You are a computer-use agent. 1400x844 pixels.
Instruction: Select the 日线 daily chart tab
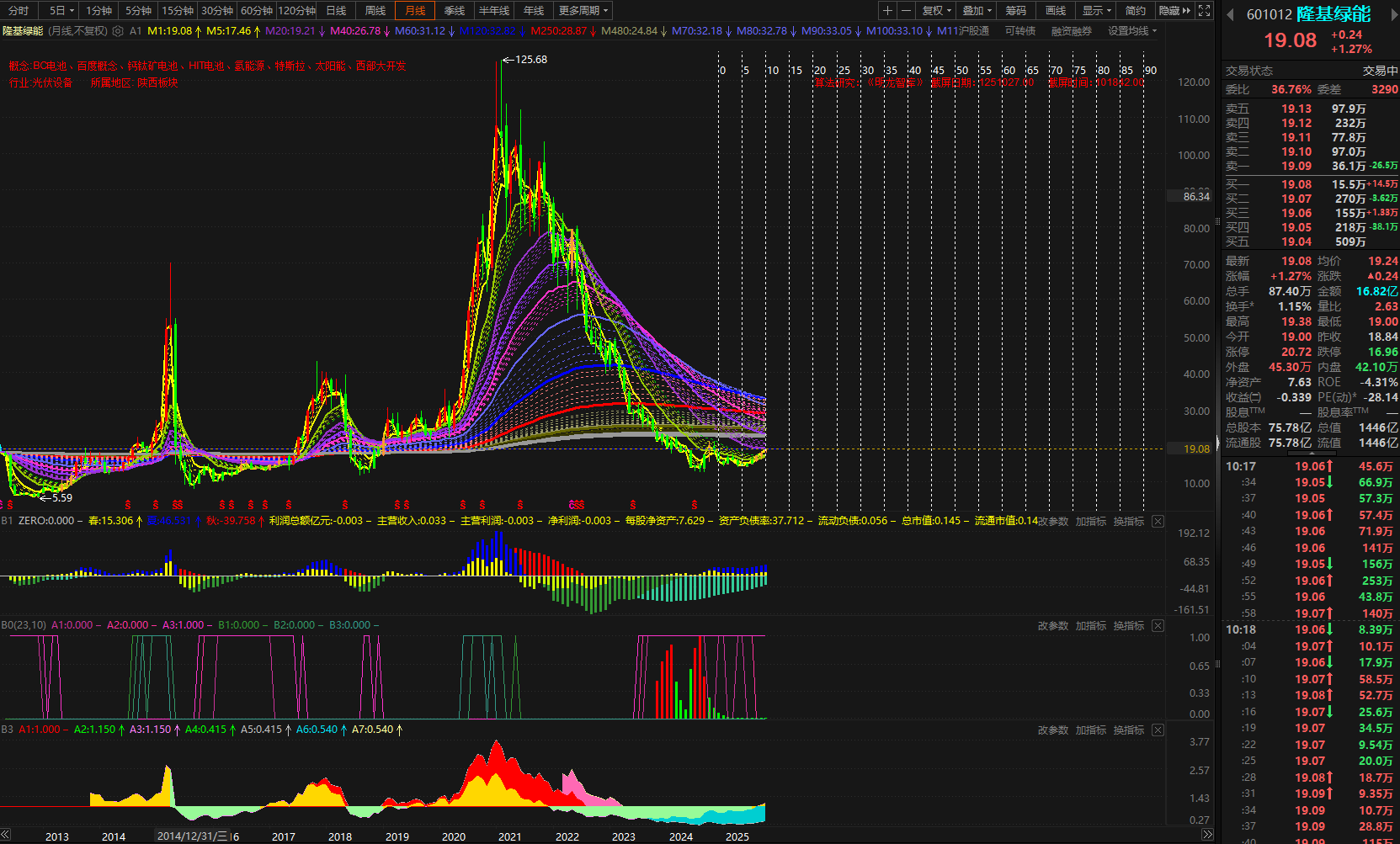pyautogui.click(x=336, y=11)
